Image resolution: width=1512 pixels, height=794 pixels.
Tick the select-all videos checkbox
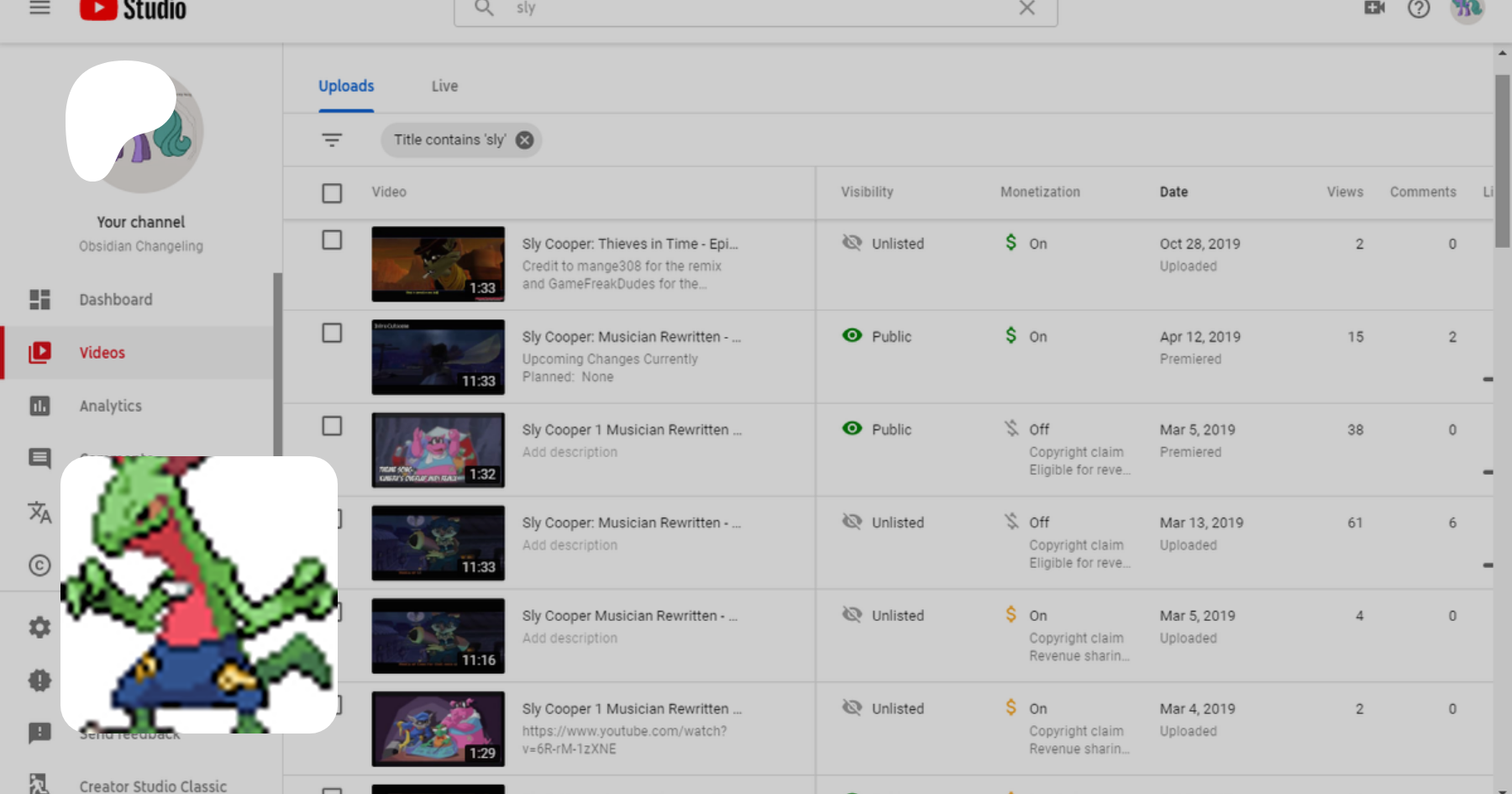pyautogui.click(x=332, y=193)
